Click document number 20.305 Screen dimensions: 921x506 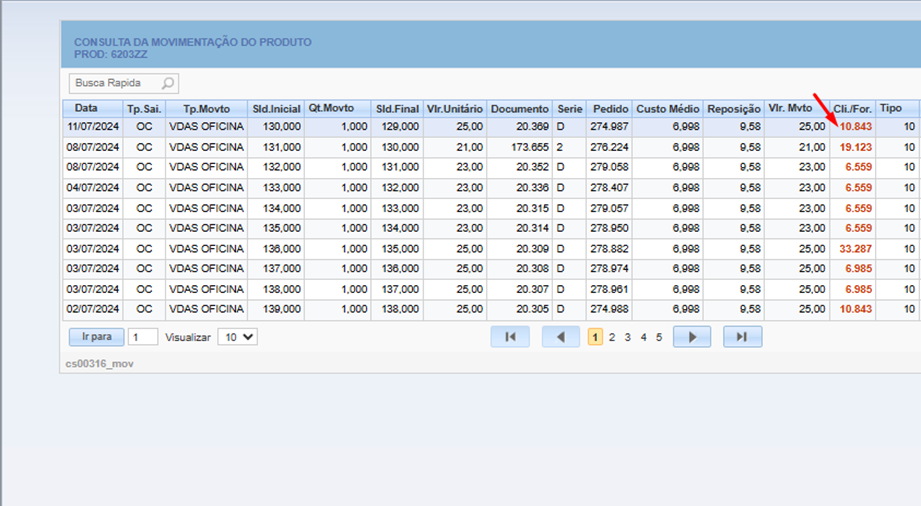[532, 309]
